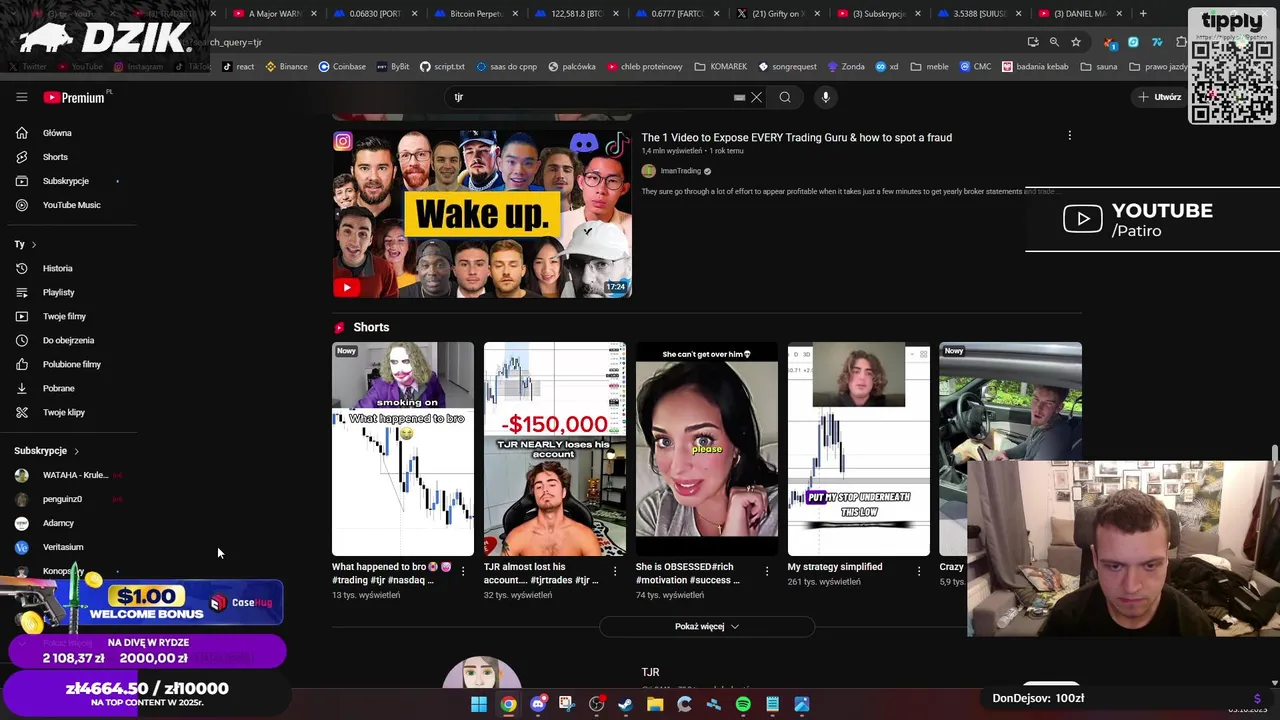Open the KOMAREK bookmark folder

click(720, 66)
